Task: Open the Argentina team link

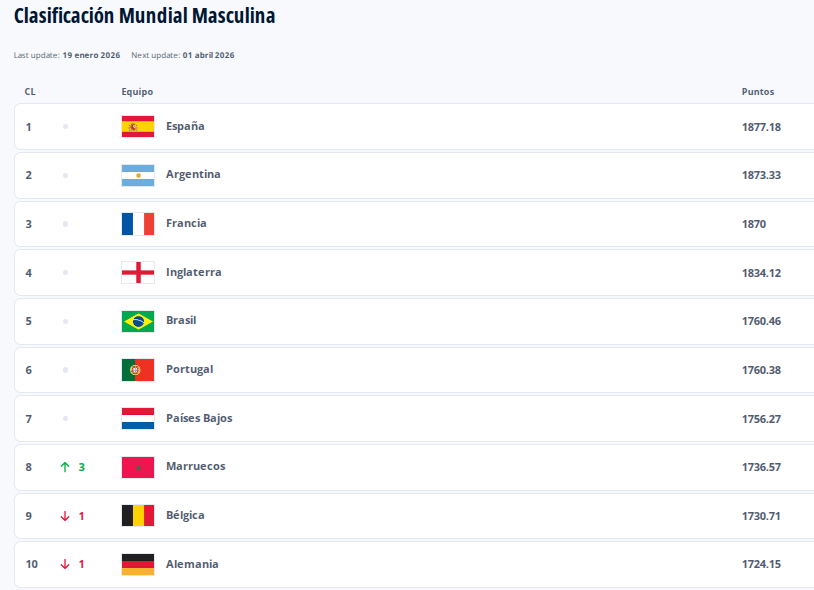Action: (193, 175)
